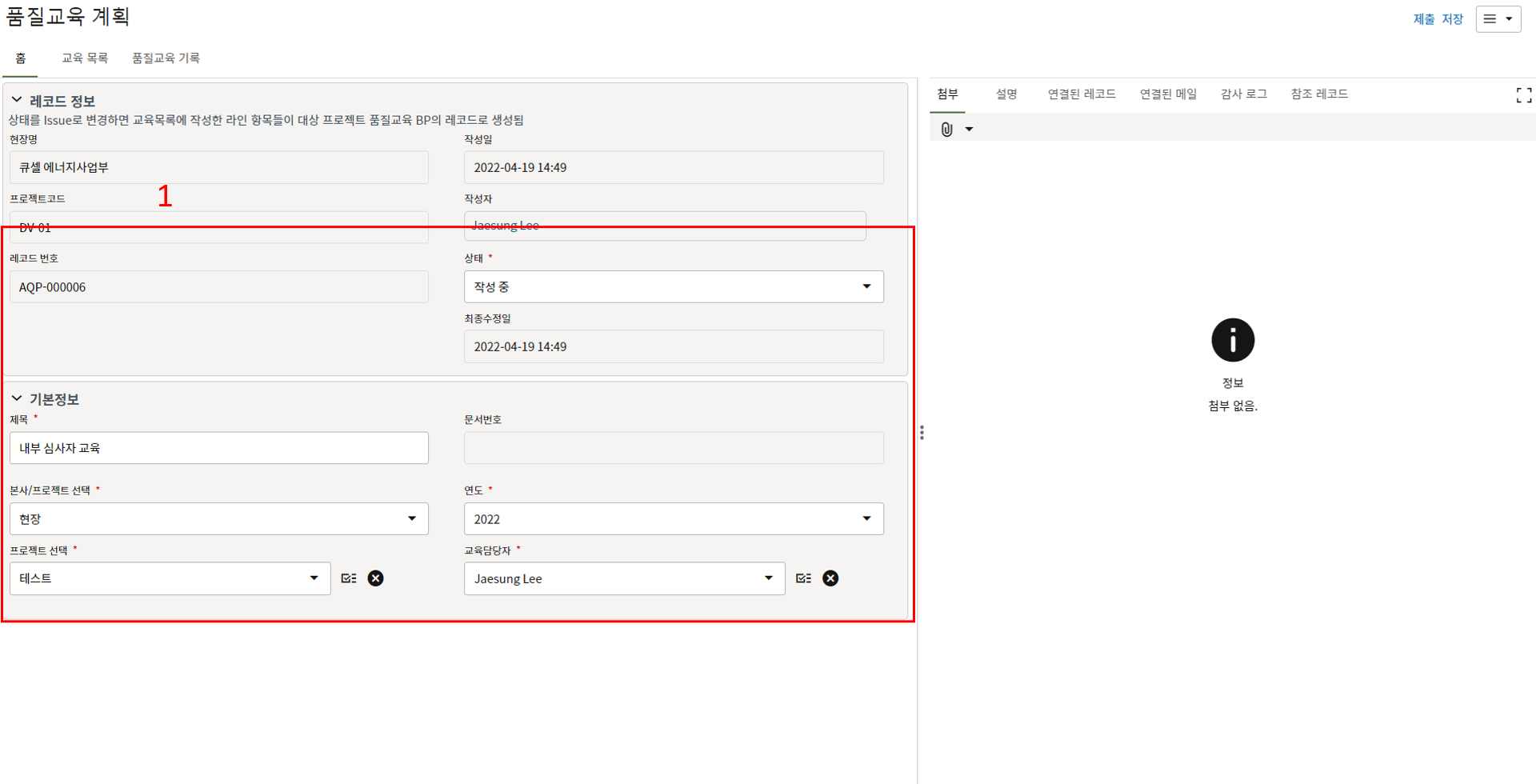This screenshot has height=784, width=1536.
Task: Collapse the 기본정보 section
Action: click(17, 398)
